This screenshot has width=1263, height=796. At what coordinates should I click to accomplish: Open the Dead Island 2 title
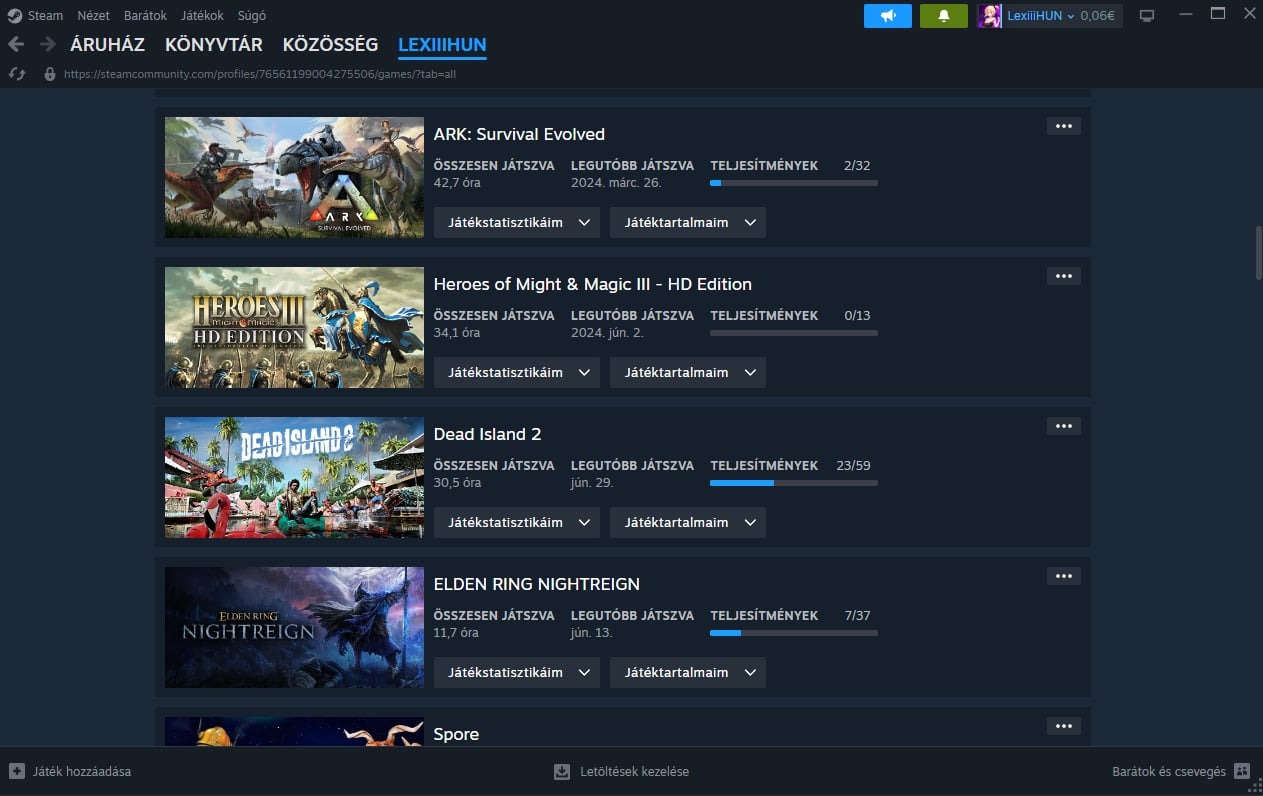click(x=487, y=434)
